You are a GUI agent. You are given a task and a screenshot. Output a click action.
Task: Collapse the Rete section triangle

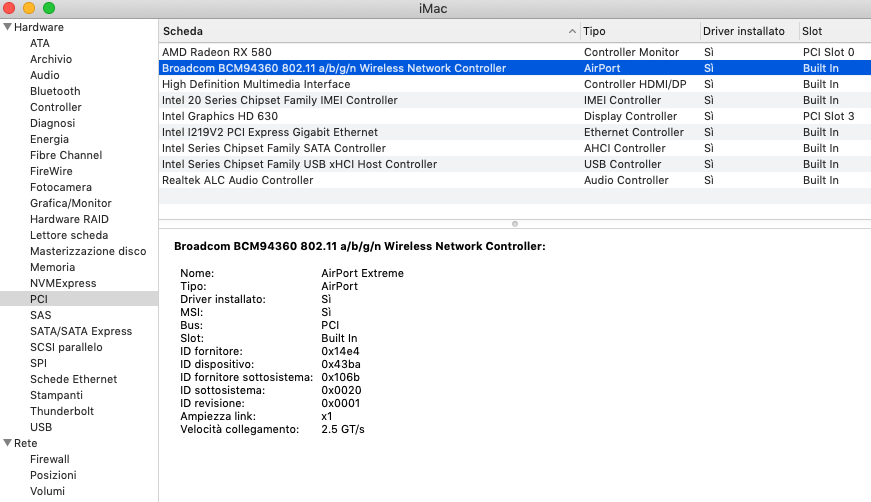pyautogui.click(x=7, y=443)
